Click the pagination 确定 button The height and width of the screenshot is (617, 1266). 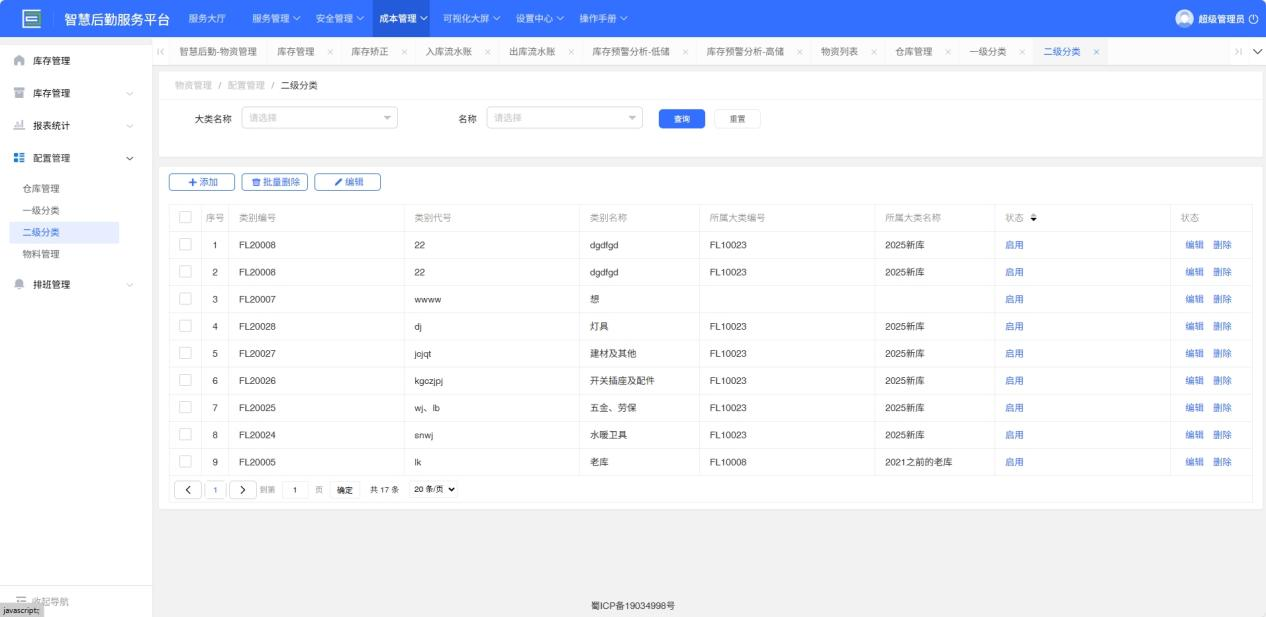coord(345,490)
